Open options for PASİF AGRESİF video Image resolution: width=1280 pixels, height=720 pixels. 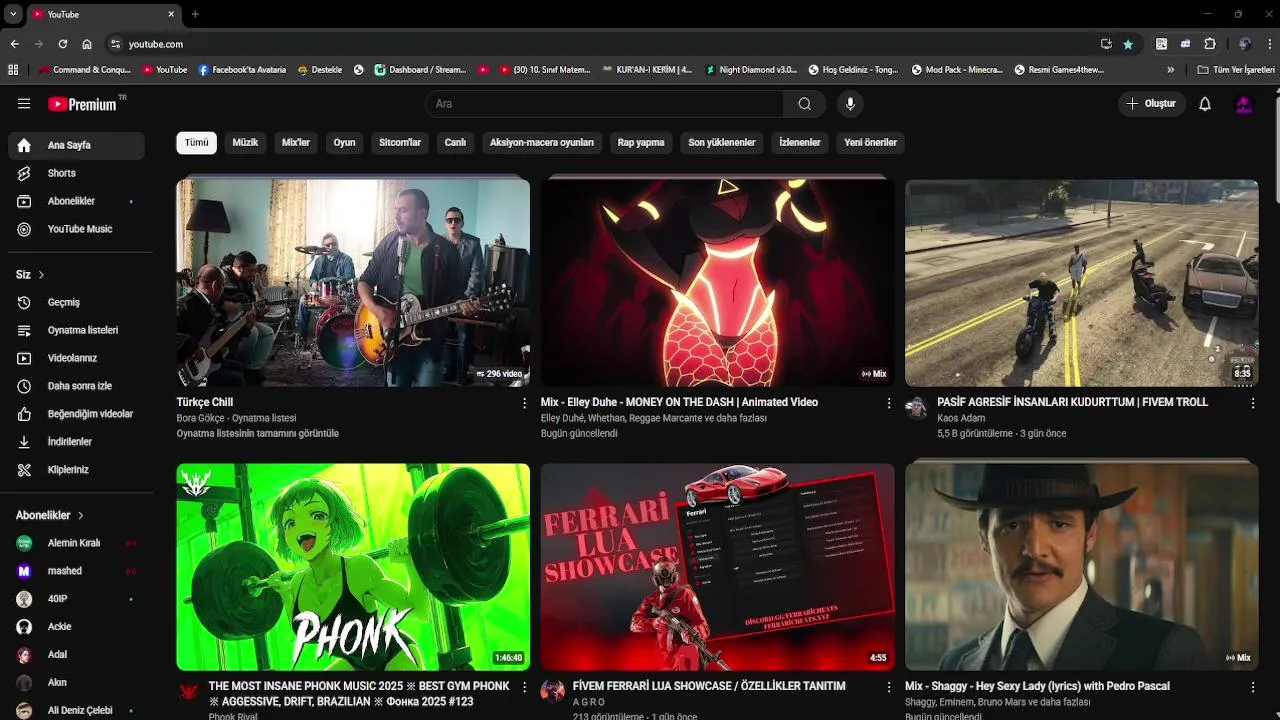(1252, 403)
